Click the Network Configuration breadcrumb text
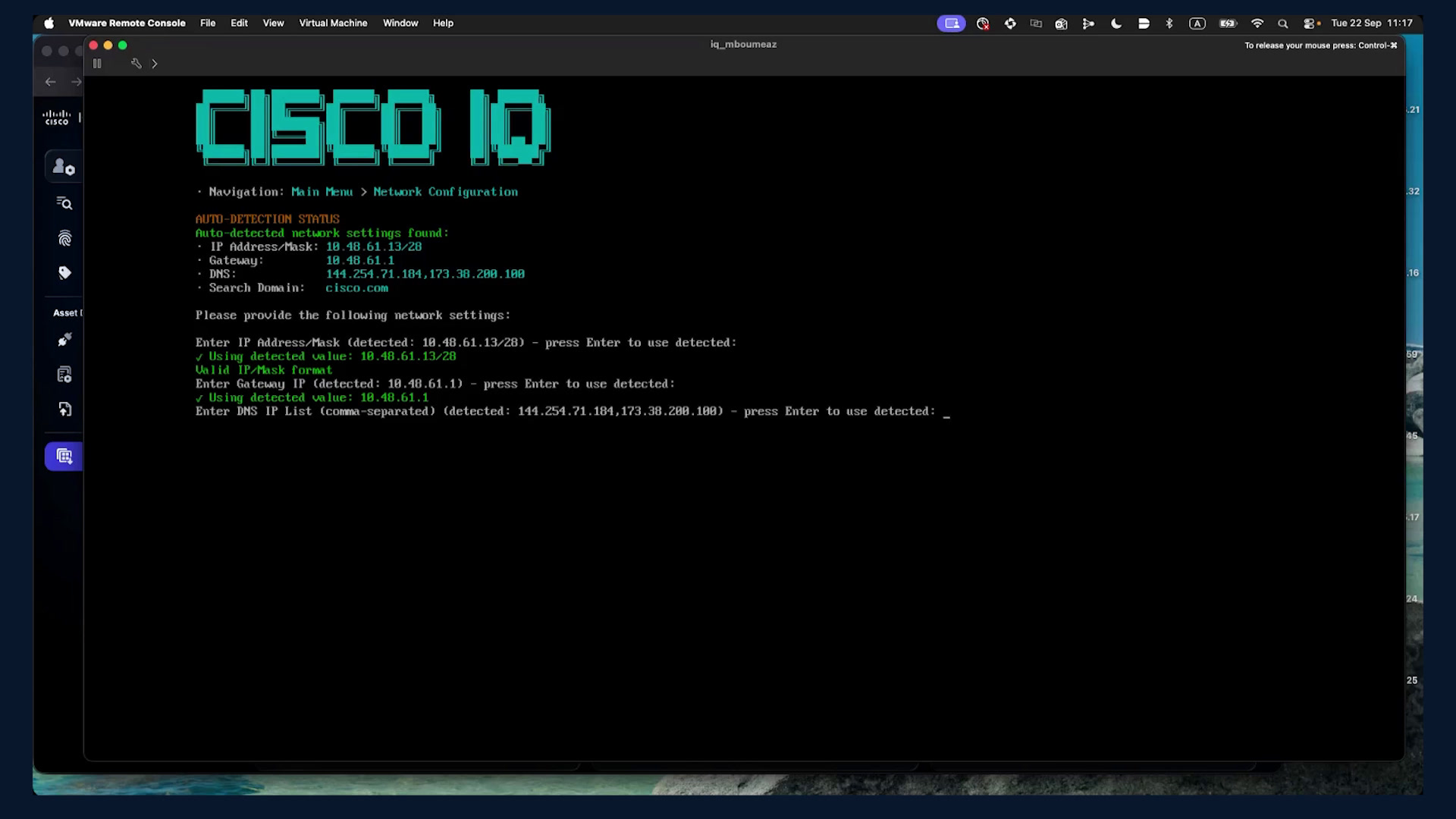 [445, 192]
